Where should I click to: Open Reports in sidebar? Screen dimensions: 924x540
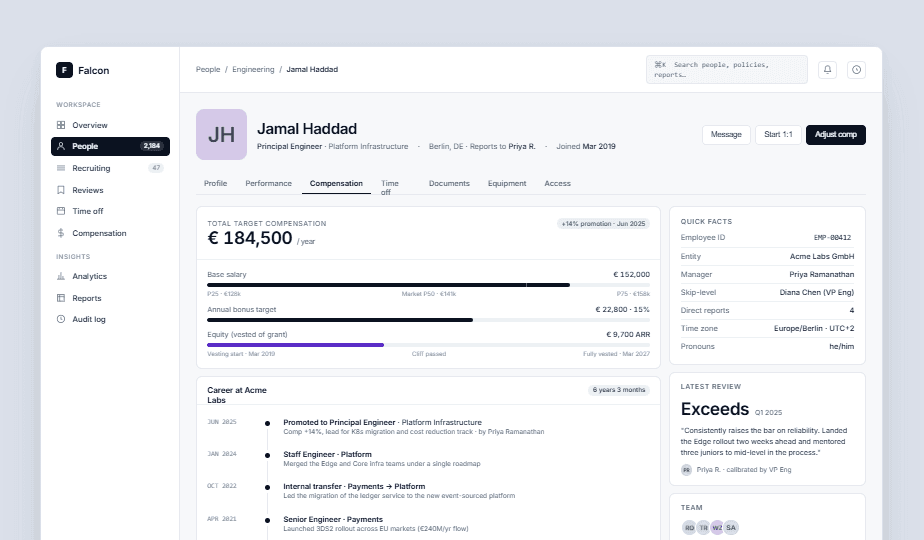(x=110, y=298)
